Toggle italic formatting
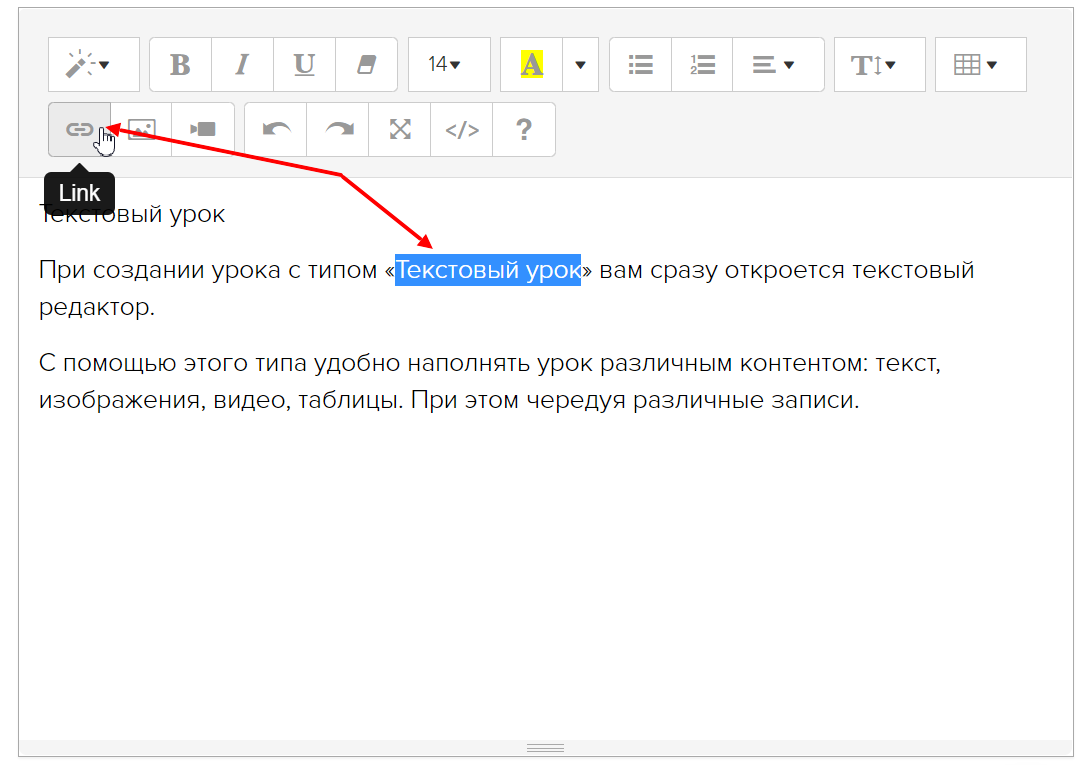 tap(242, 65)
